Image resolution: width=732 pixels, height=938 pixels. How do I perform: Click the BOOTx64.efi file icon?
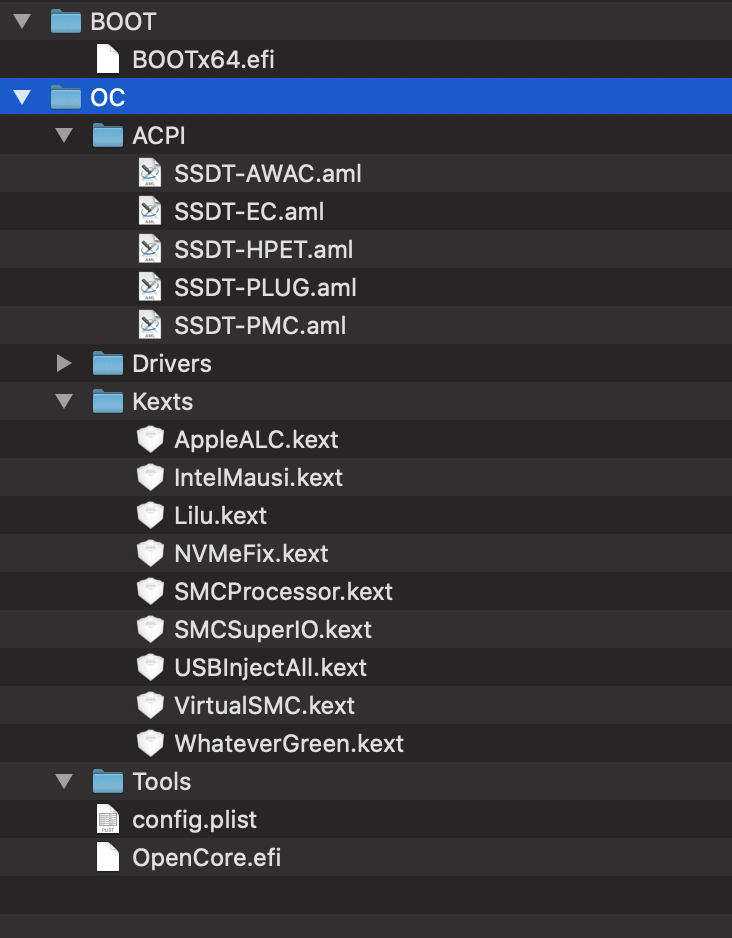(x=108, y=59)
